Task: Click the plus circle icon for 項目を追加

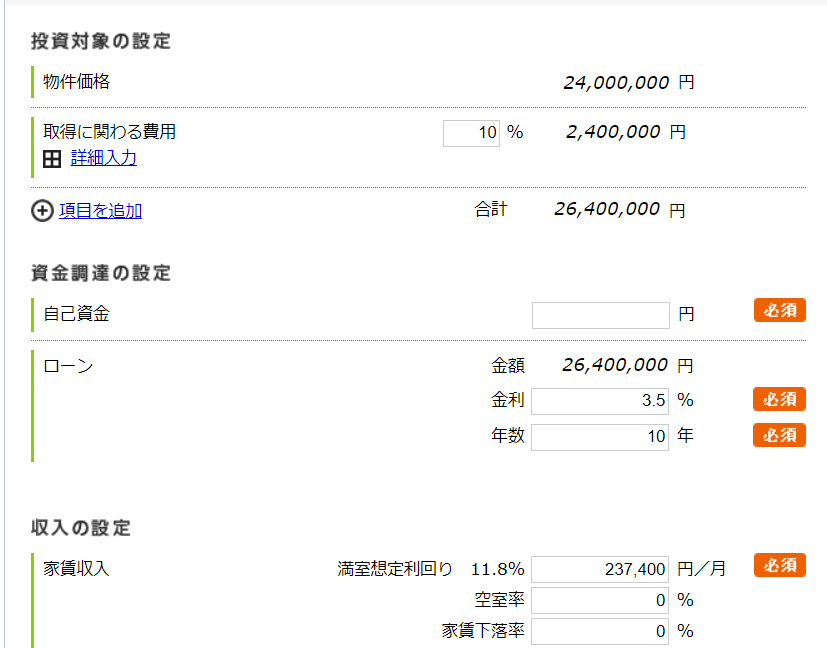Action: 43,211
